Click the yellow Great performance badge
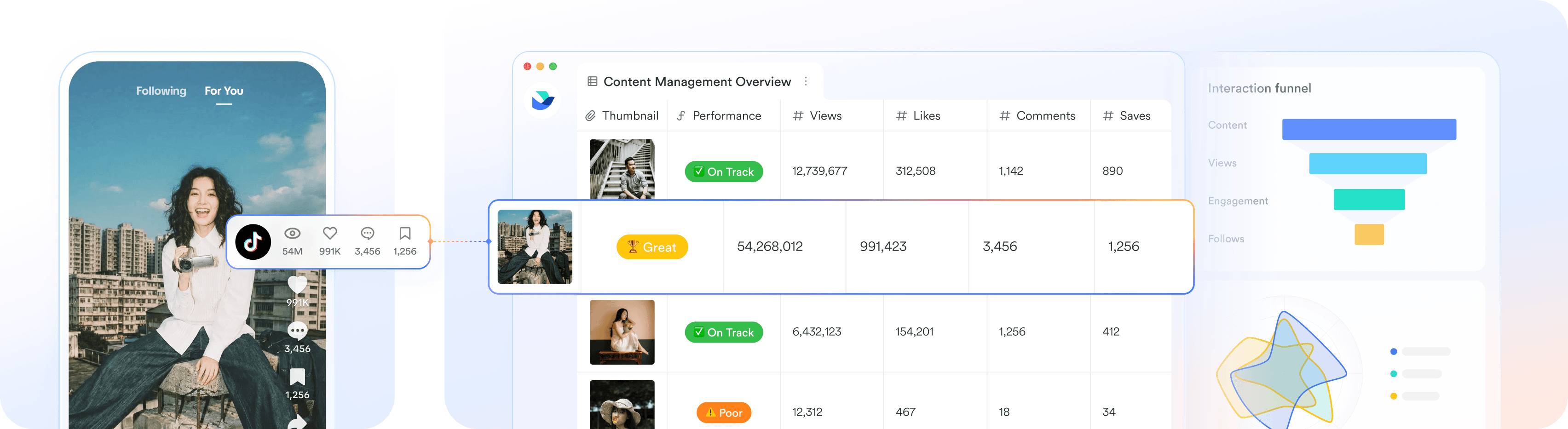 click(x=652, y=247)
